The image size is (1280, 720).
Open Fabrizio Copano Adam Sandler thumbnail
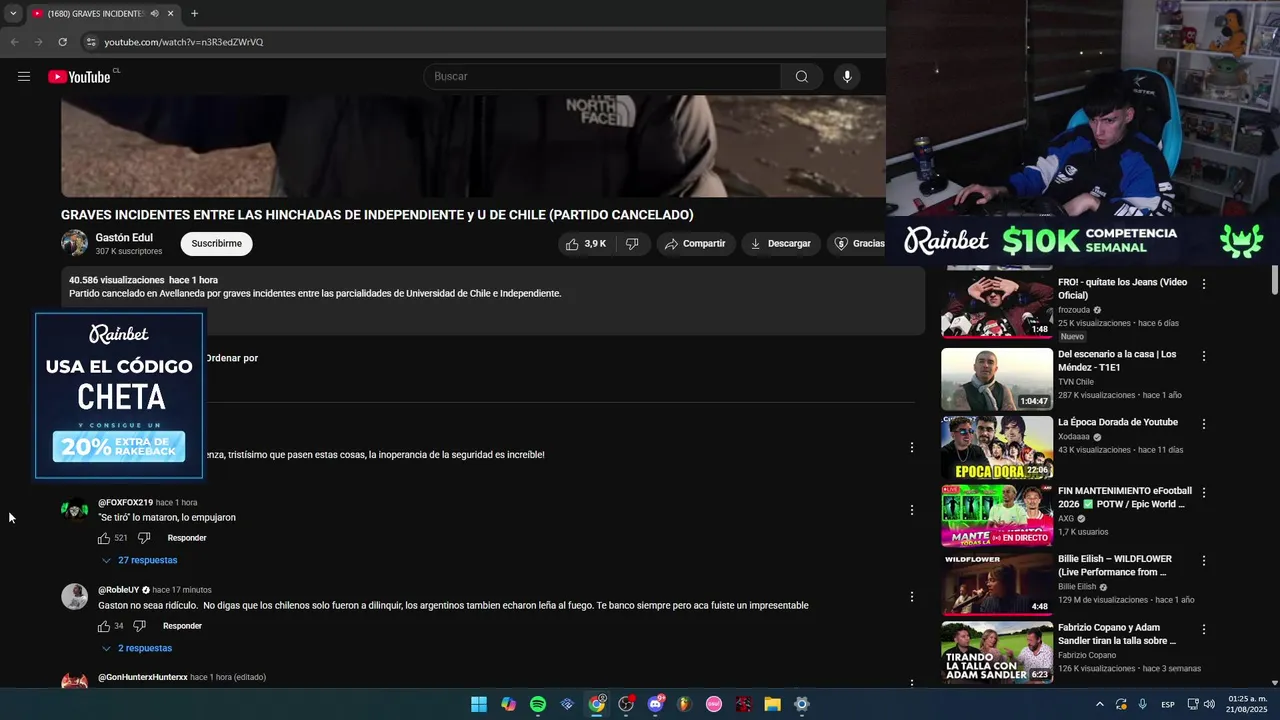click(x=996, y=653)
